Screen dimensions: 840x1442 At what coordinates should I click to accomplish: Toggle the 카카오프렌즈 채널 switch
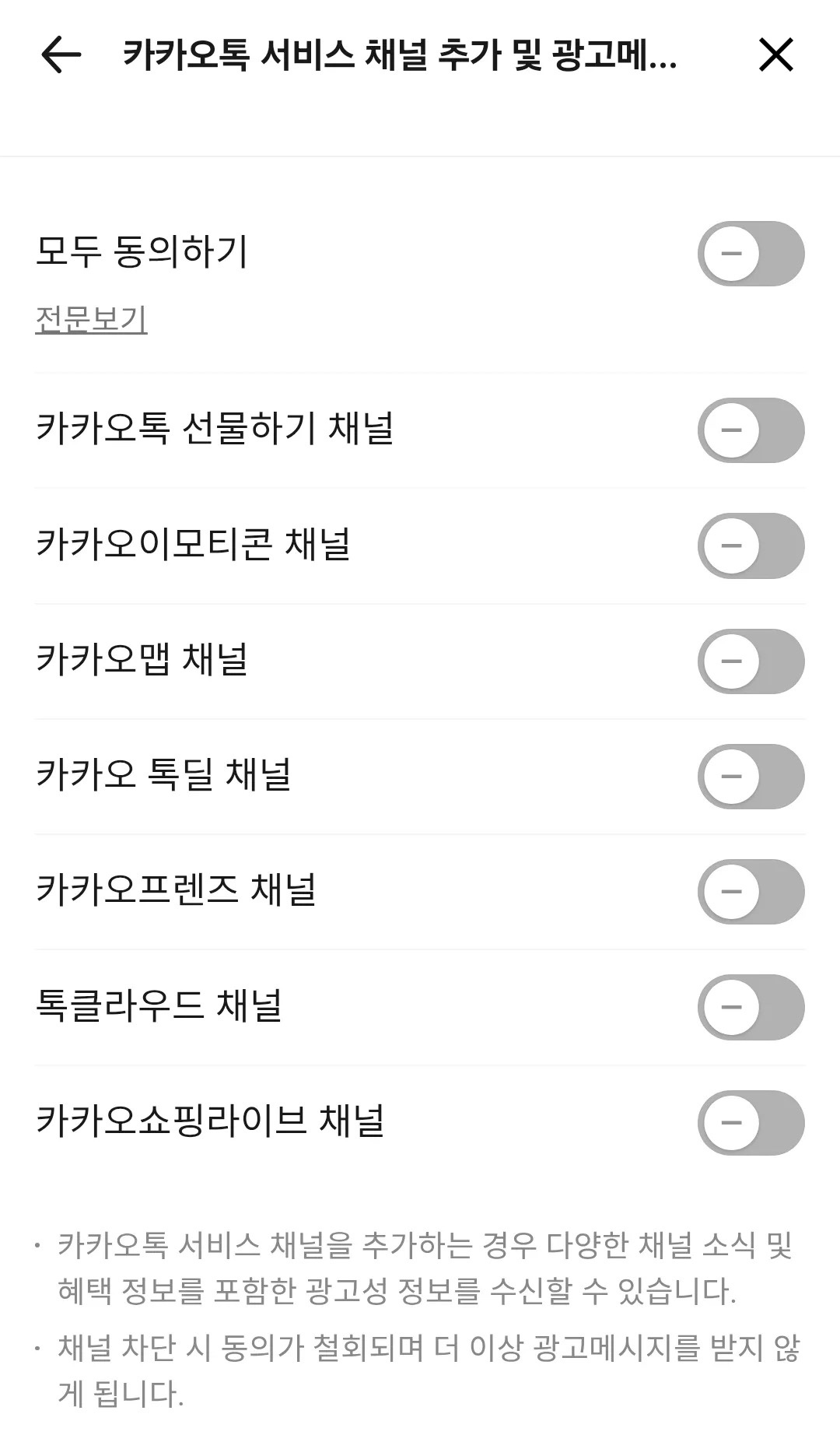coord(751,892)
